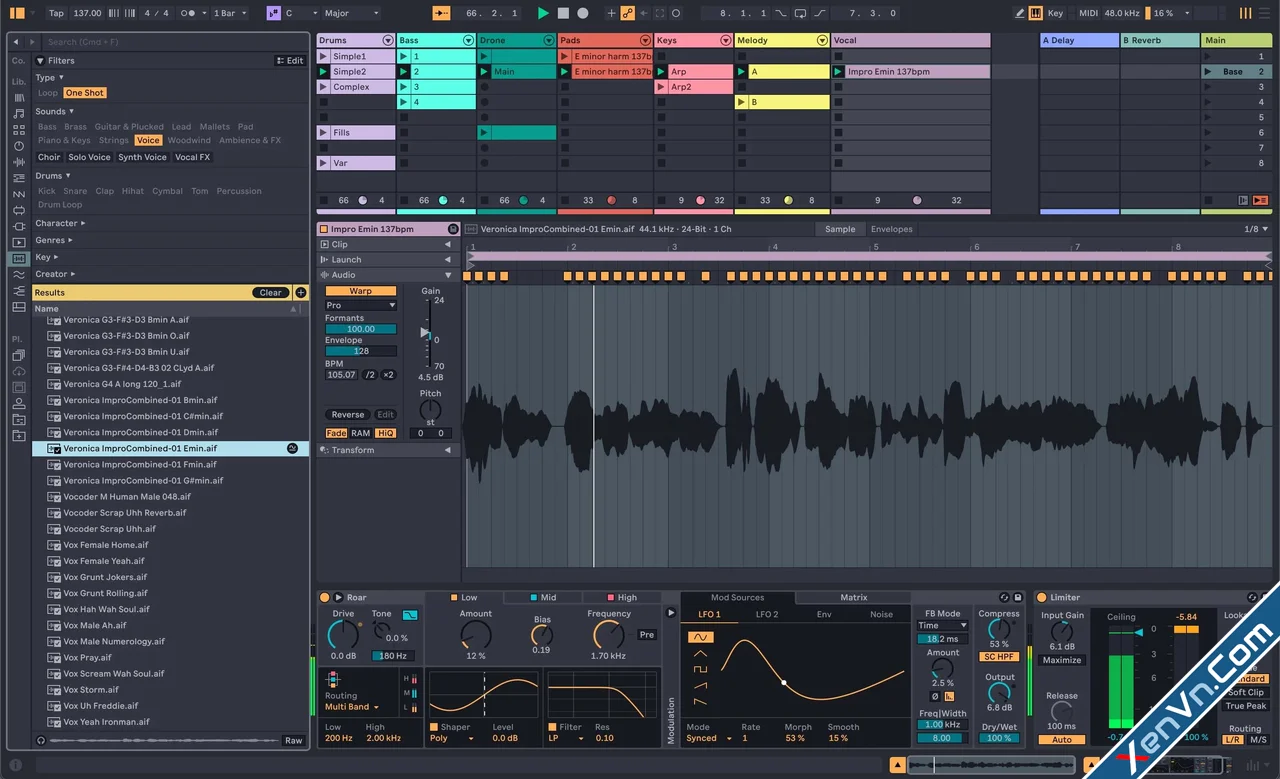
Task: Toggle the computer MIDI keyboard icon
Action: pos(1034,13)
